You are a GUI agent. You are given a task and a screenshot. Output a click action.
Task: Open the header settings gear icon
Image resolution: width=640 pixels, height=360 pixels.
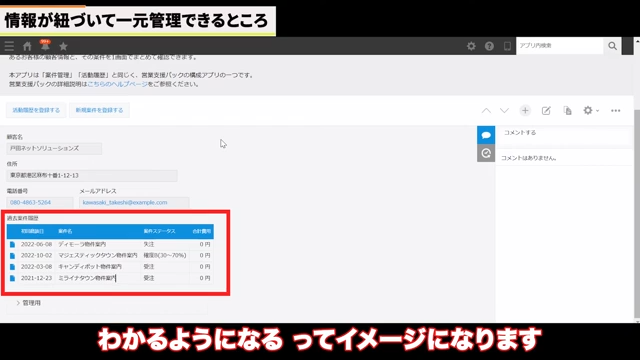coord(471,46)
